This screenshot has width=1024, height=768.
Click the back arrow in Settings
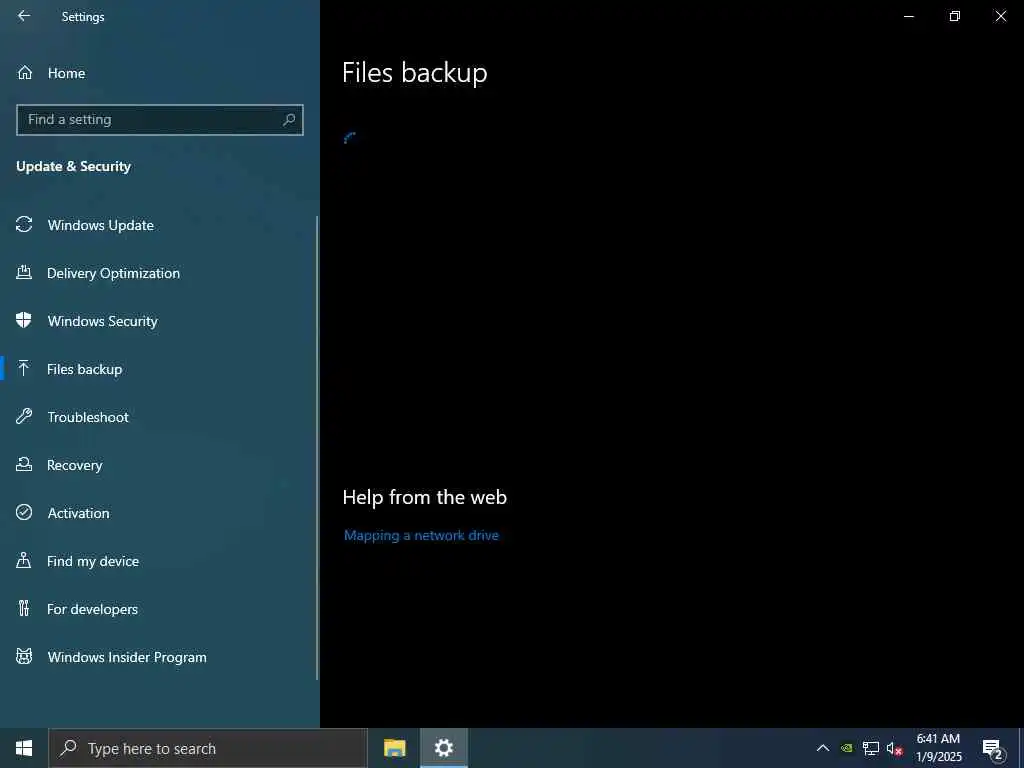click(x=24, y=16)
